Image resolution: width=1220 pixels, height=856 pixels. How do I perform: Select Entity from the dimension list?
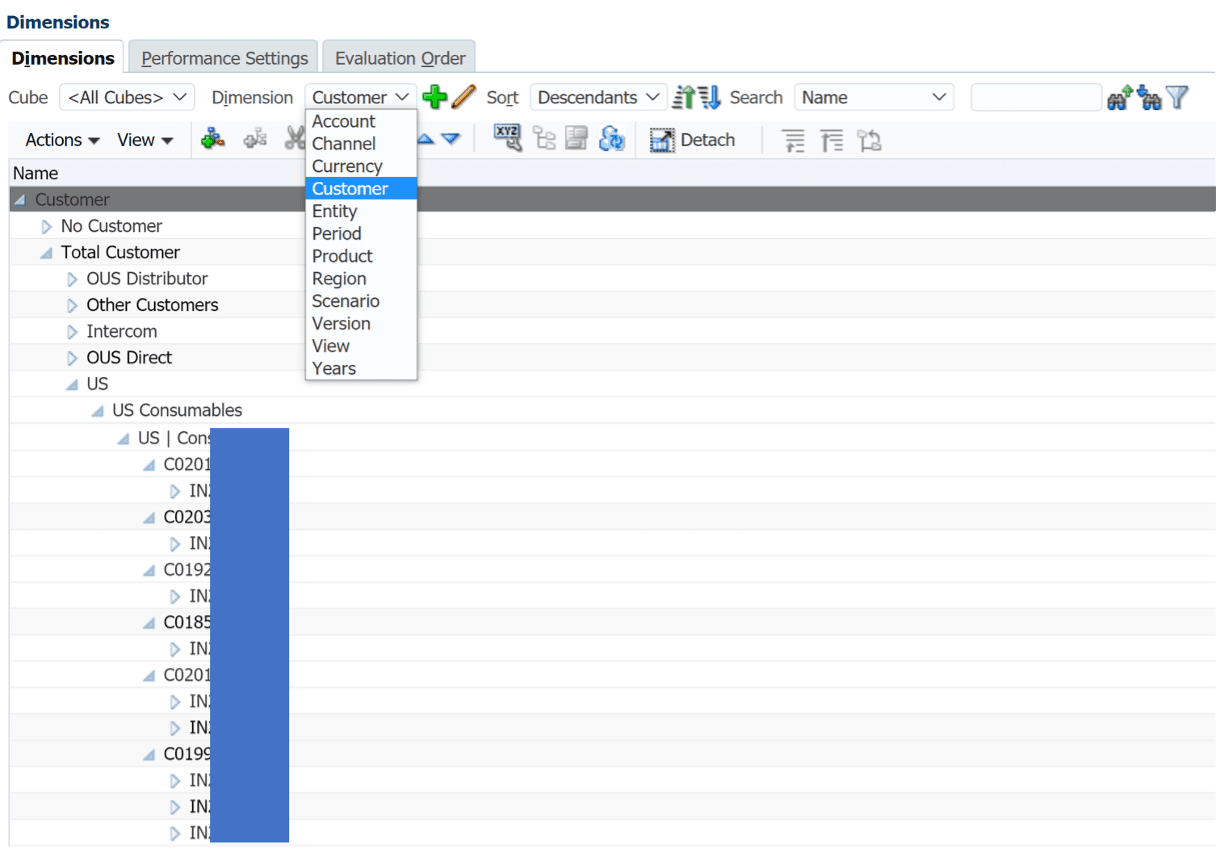pyautogui.click(x=334, y=211)
